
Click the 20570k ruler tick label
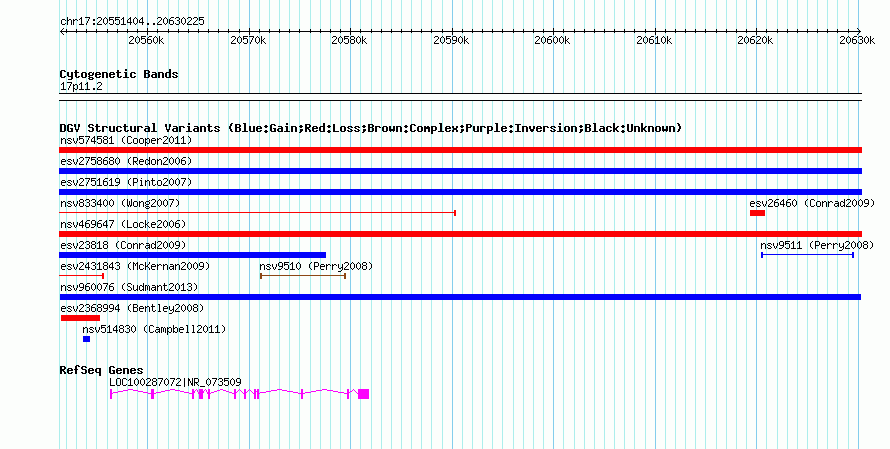click(x=248, y=40)
